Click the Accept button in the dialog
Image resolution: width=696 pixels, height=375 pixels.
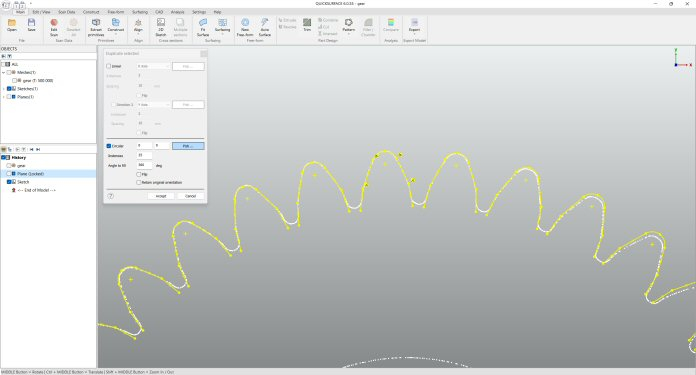pyautogui.click(x=161, y=196)
